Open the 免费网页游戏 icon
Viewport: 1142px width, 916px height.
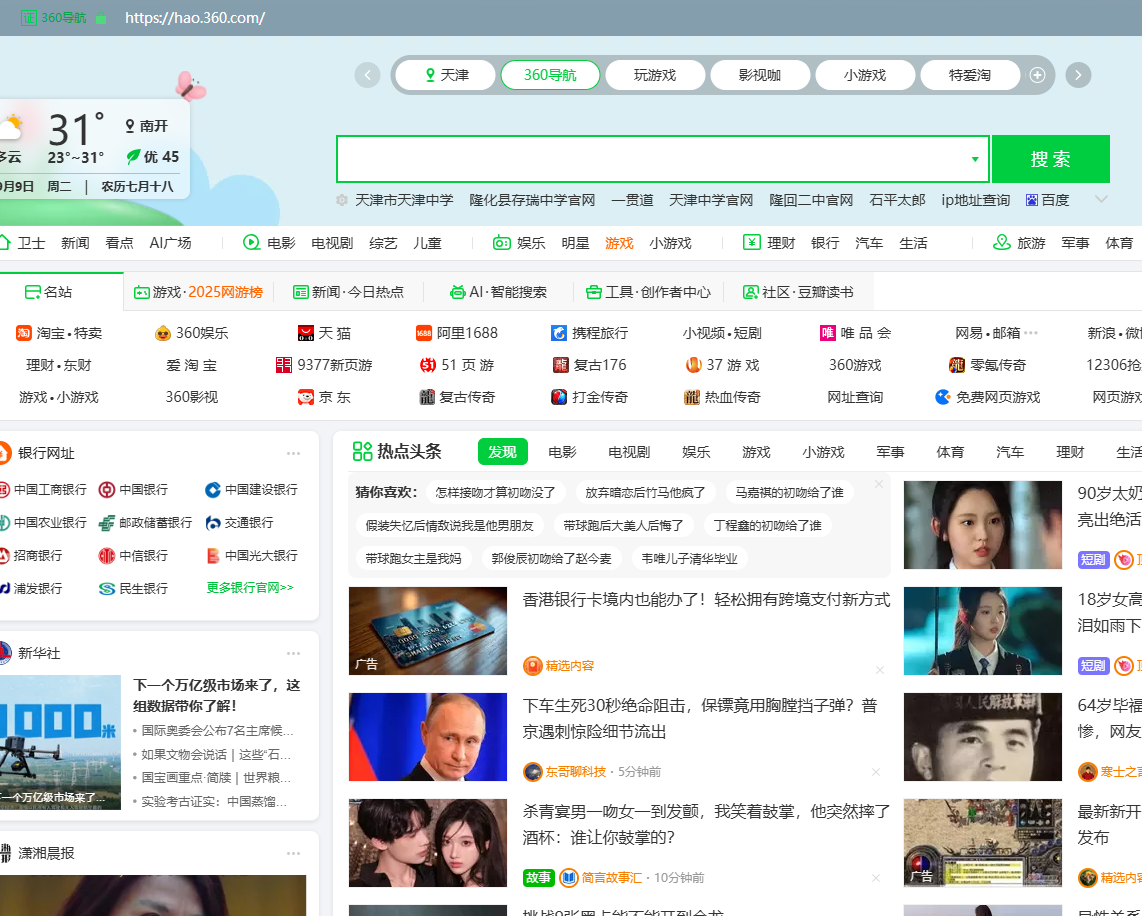(x=943, y=397)
